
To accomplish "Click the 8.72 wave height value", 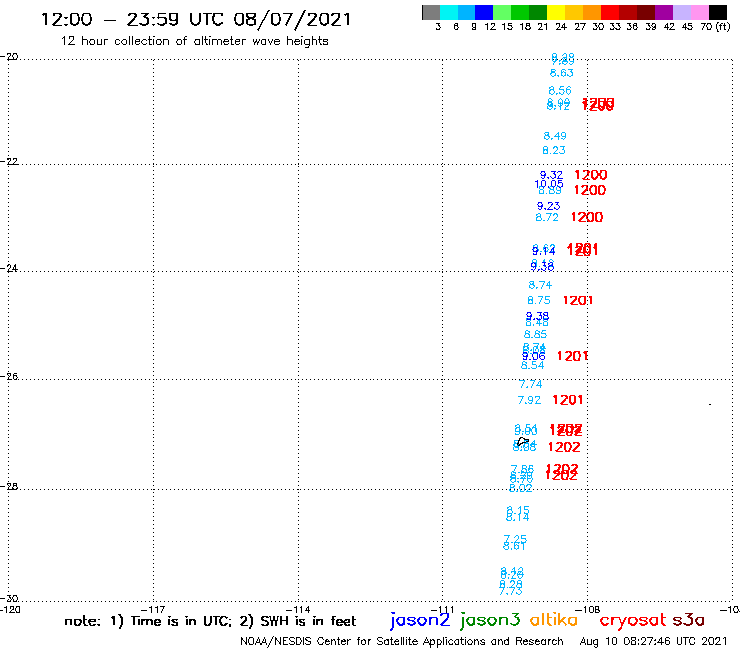I will point(547,218).
